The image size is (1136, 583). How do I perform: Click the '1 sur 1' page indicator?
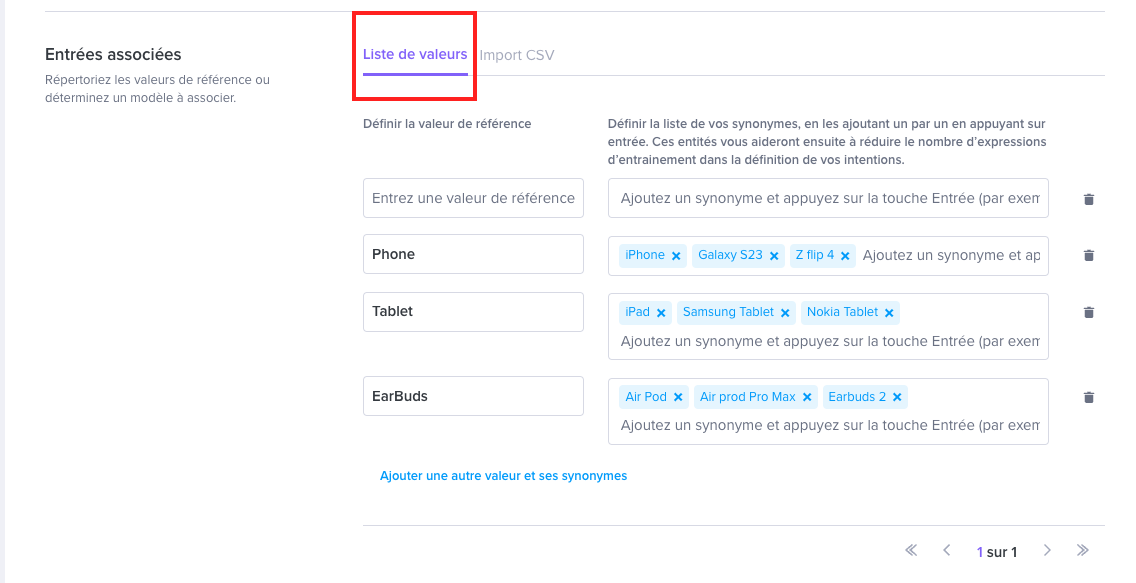(x=997, y=552)
